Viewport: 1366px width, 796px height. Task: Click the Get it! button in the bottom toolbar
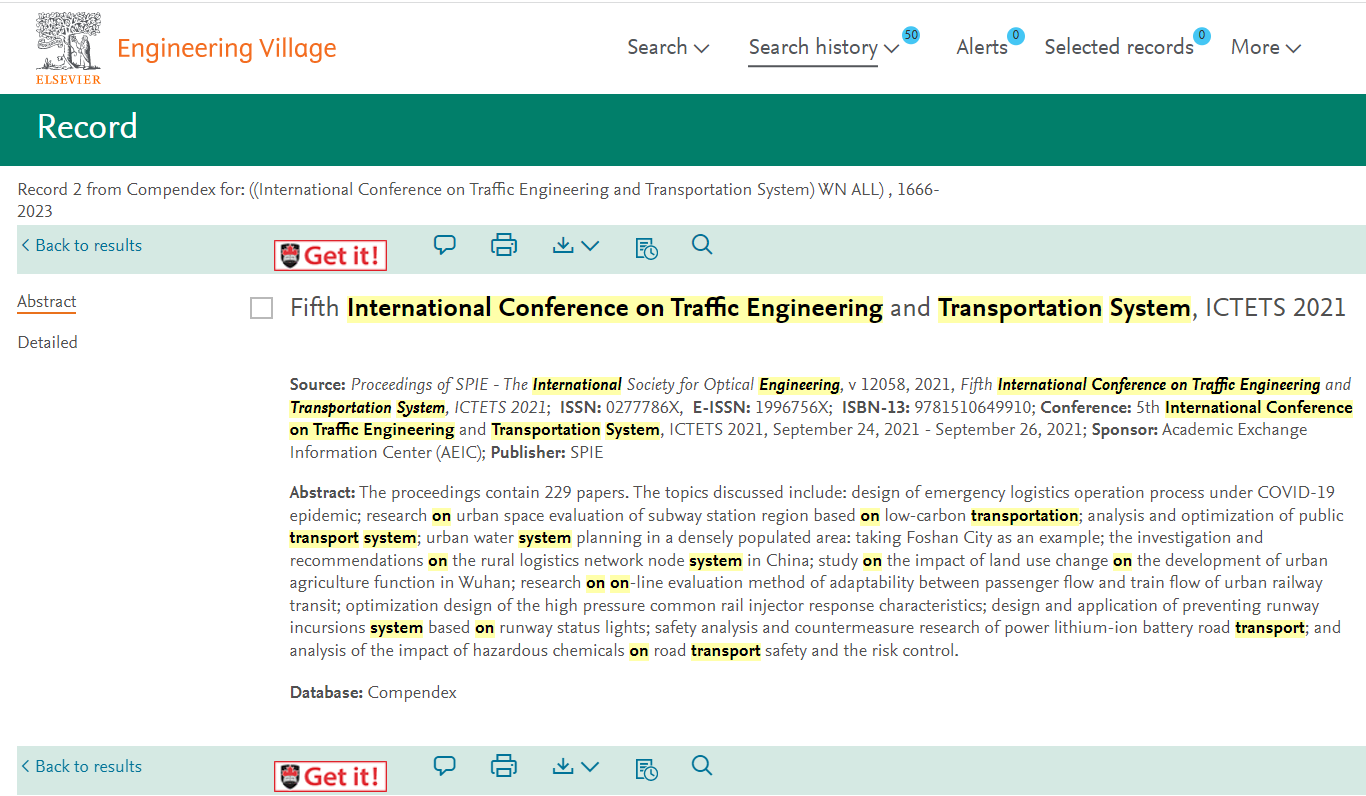click(331, 776)
